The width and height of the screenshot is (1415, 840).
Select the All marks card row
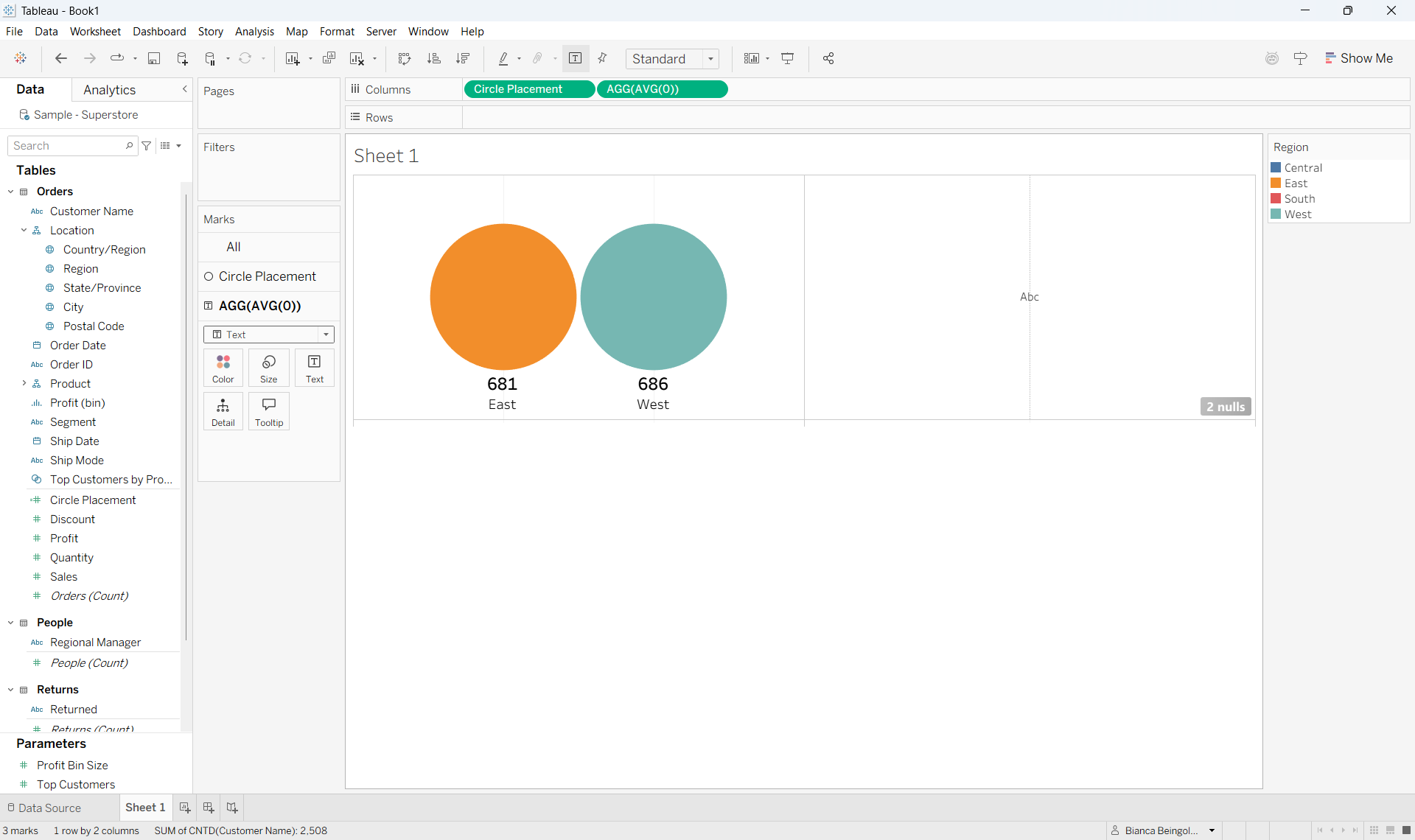click(269, 247)
